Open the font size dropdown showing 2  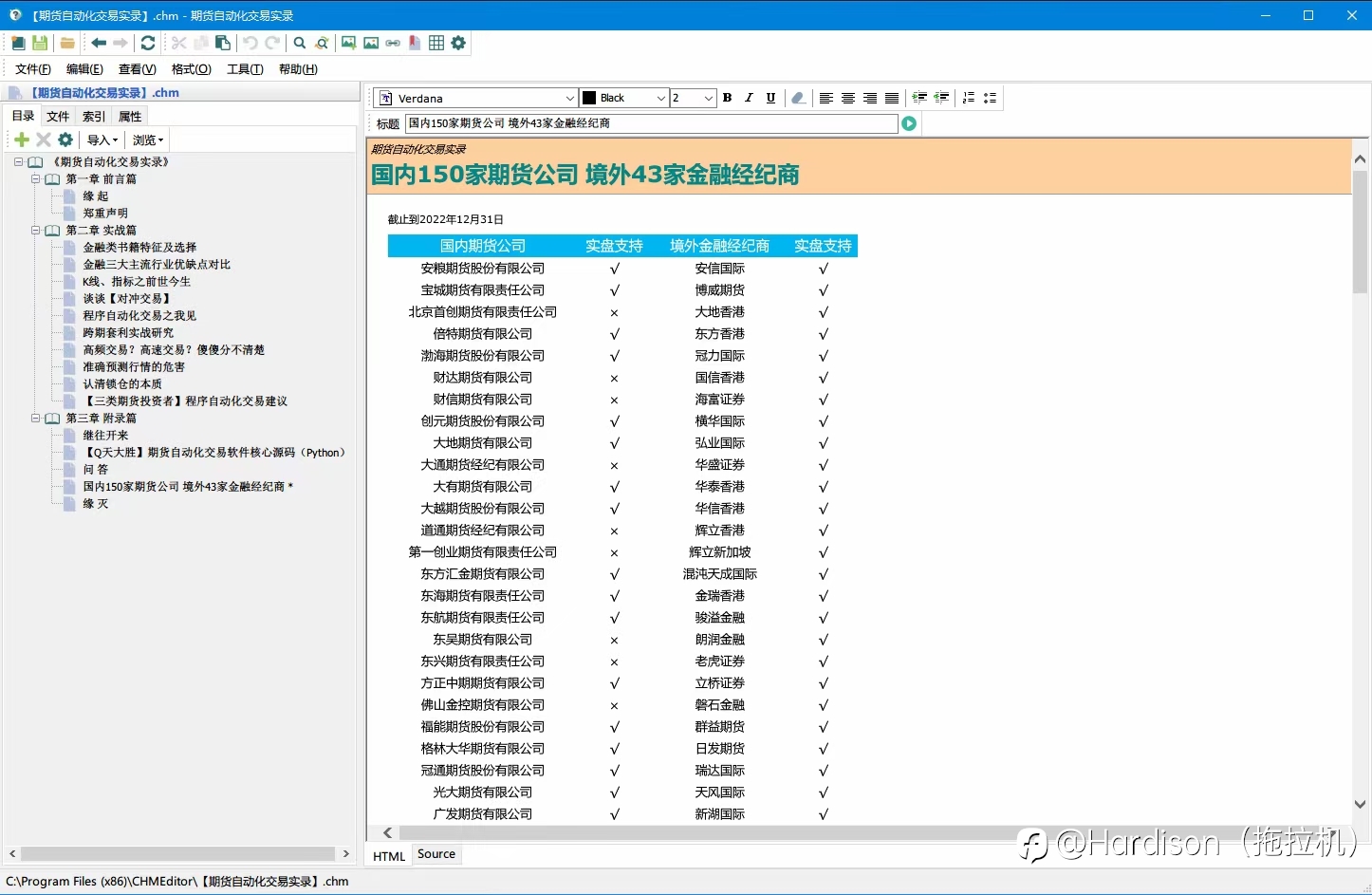coord(708,98)
